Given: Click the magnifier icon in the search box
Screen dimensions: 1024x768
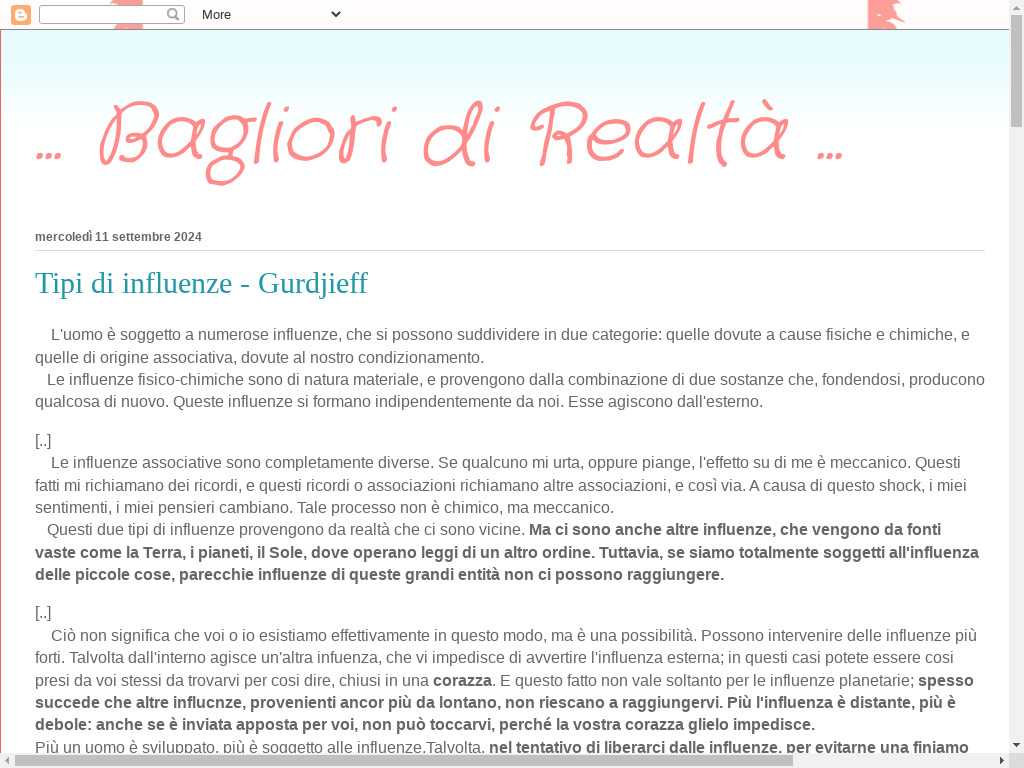Looking at the screenshot, I should pos(173,14).
